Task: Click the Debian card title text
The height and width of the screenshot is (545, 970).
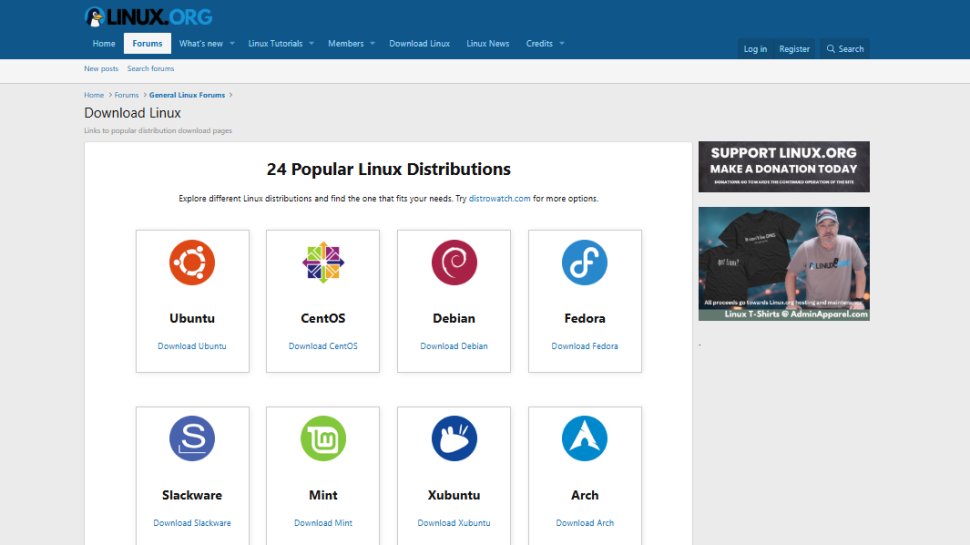Action: (x=454, y=318)
